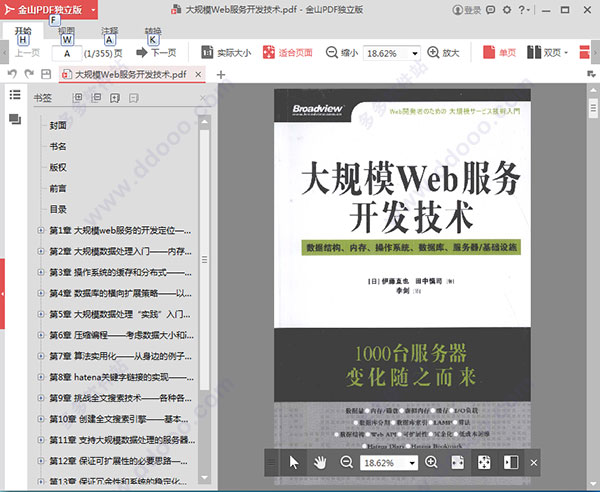Expand 第1章 bookmark node
Viewport: 600px width, 492px height.
pos(41,230)
